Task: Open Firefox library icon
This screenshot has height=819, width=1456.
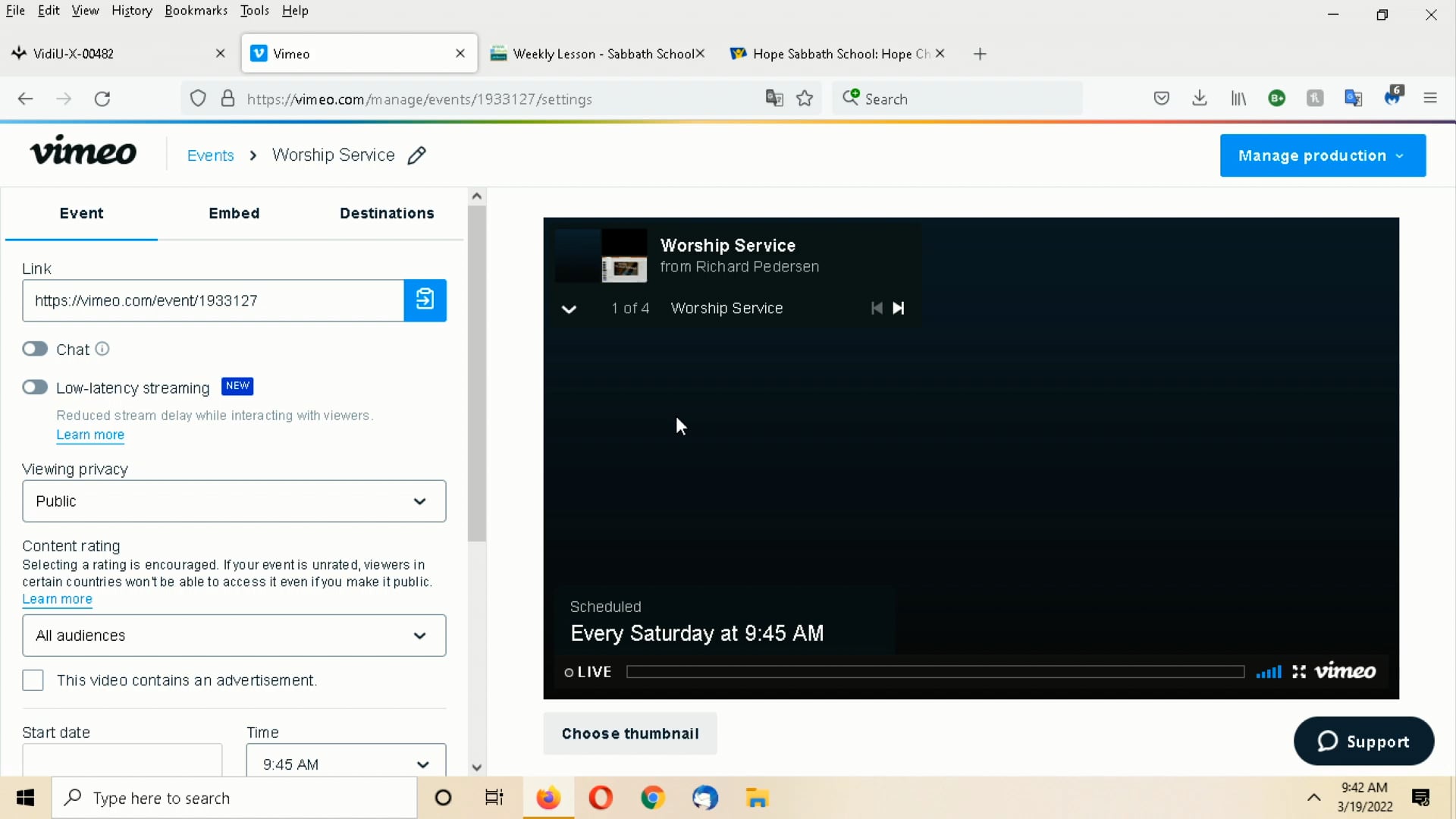Action: click(1238, 99)
